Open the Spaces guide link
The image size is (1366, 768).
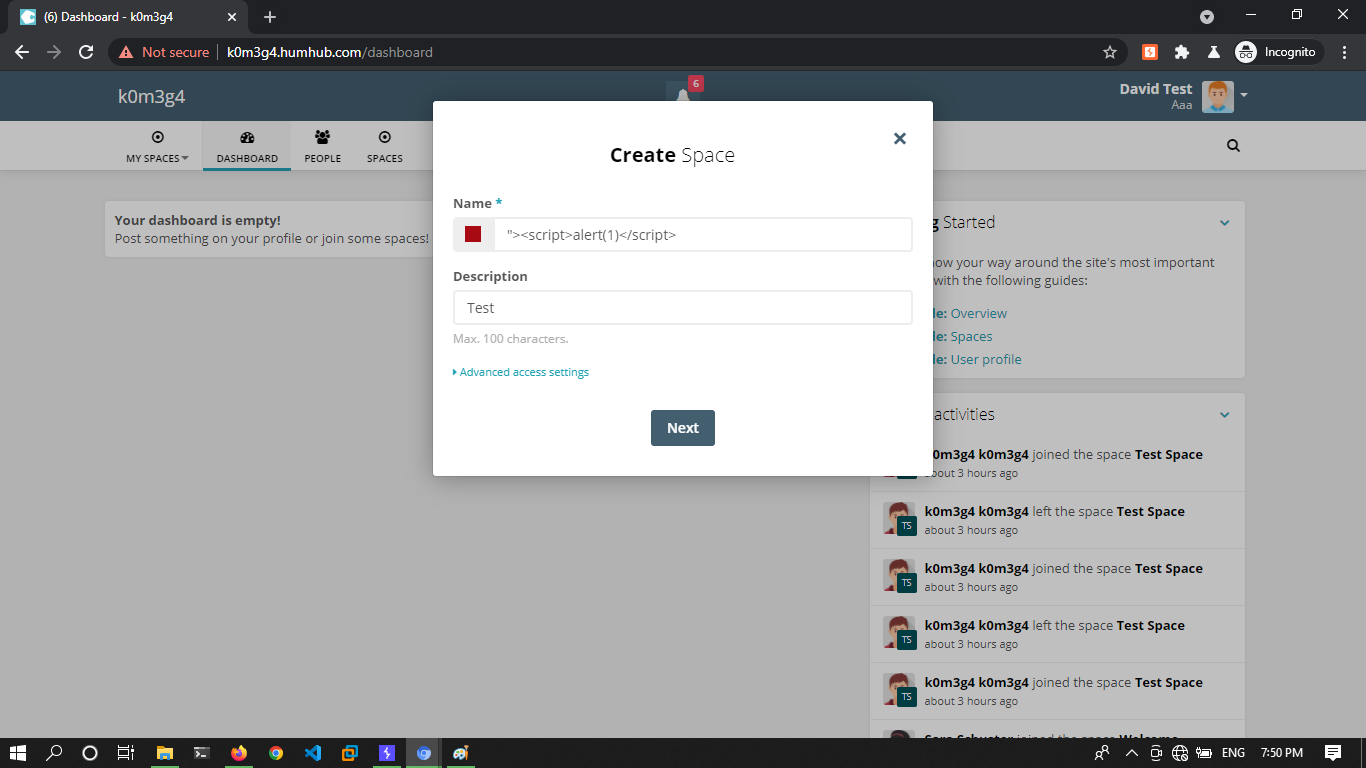971,336
